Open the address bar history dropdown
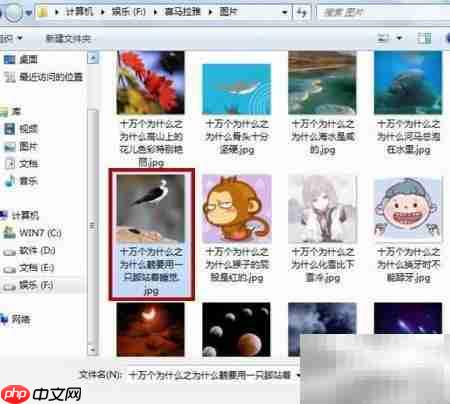Viewport: 450px width, 404px height. 284,13
